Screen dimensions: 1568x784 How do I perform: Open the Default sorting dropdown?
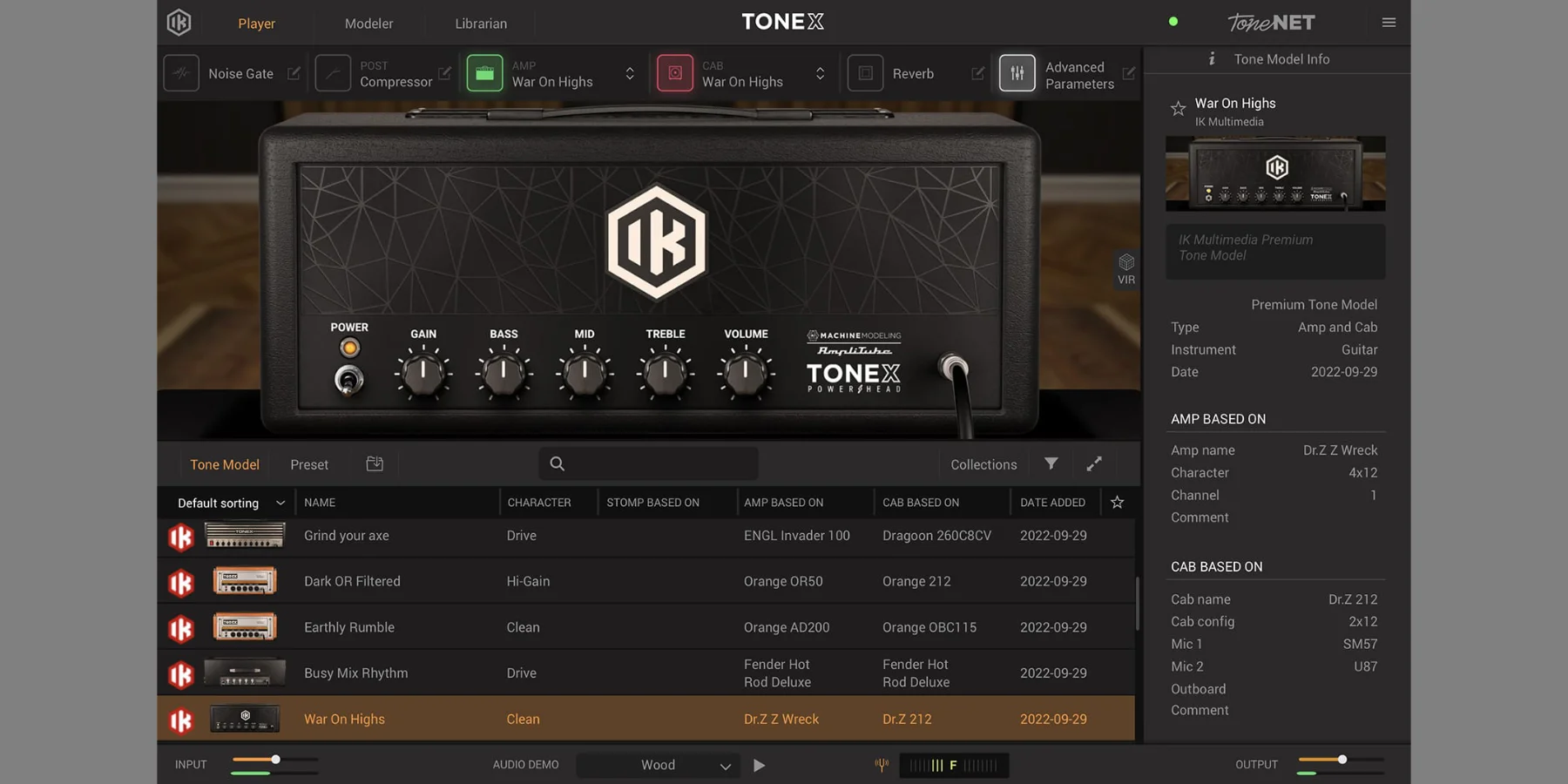230,503
